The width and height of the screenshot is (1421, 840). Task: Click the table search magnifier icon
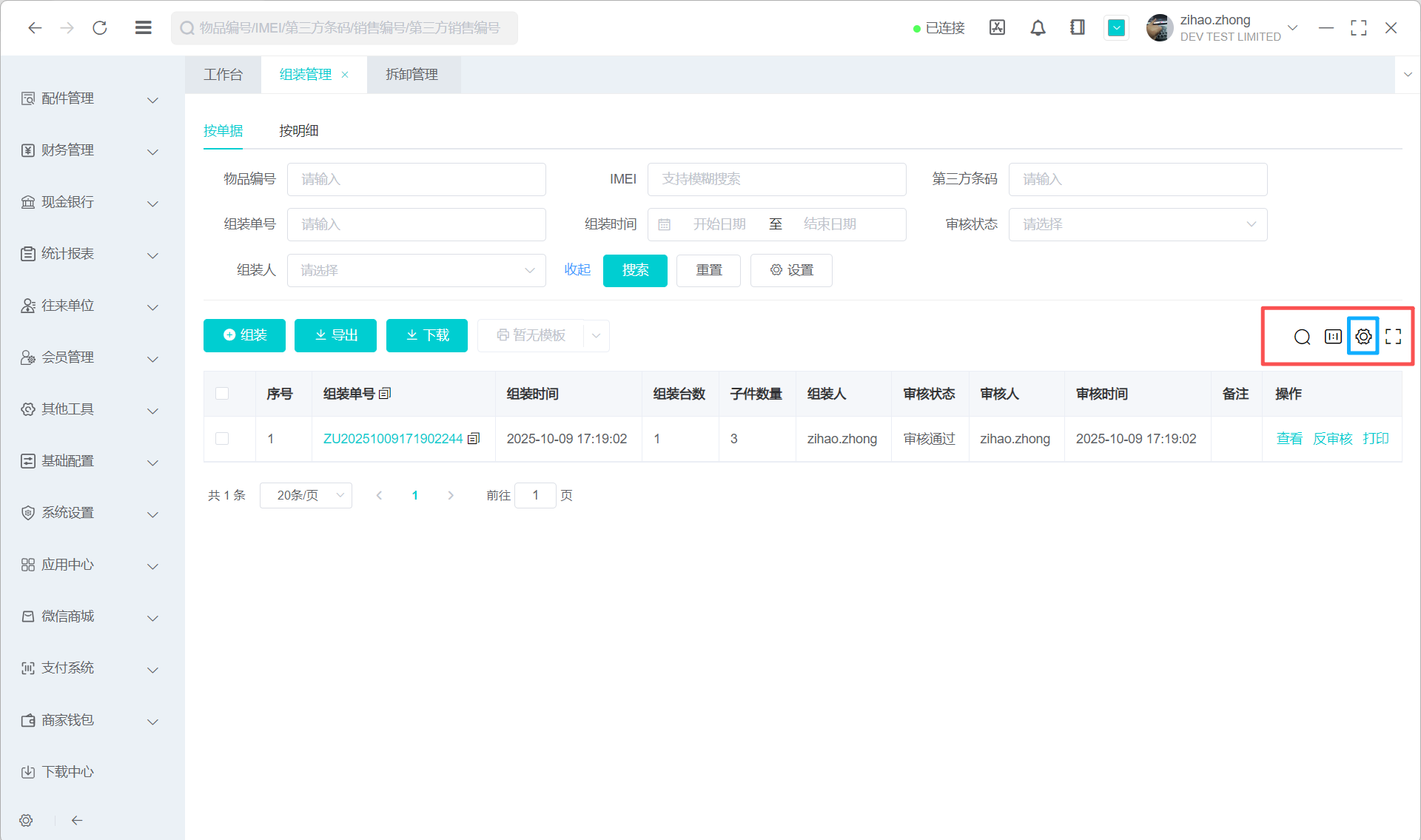pyautogui.click(x=1302, y=337)
